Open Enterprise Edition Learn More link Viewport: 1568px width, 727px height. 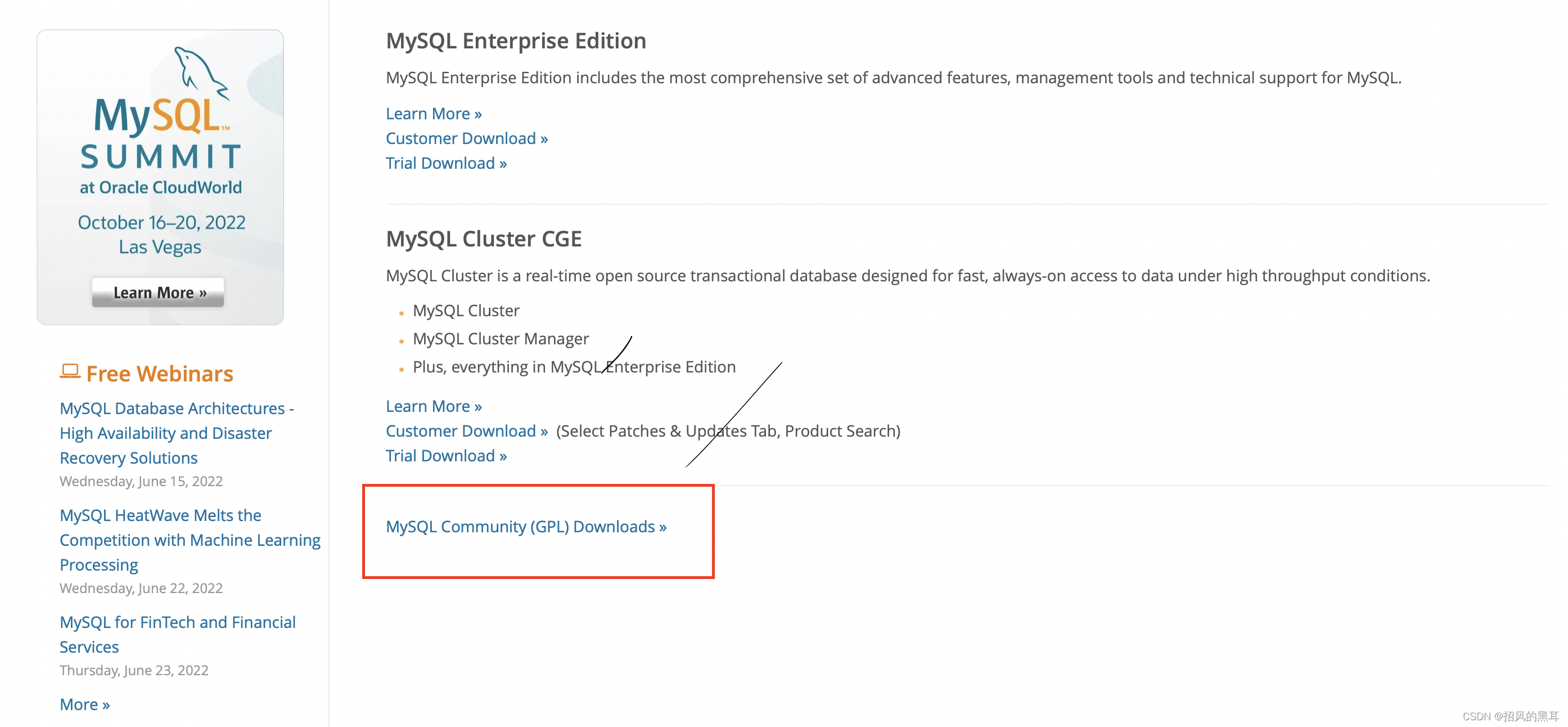(434, 114)
